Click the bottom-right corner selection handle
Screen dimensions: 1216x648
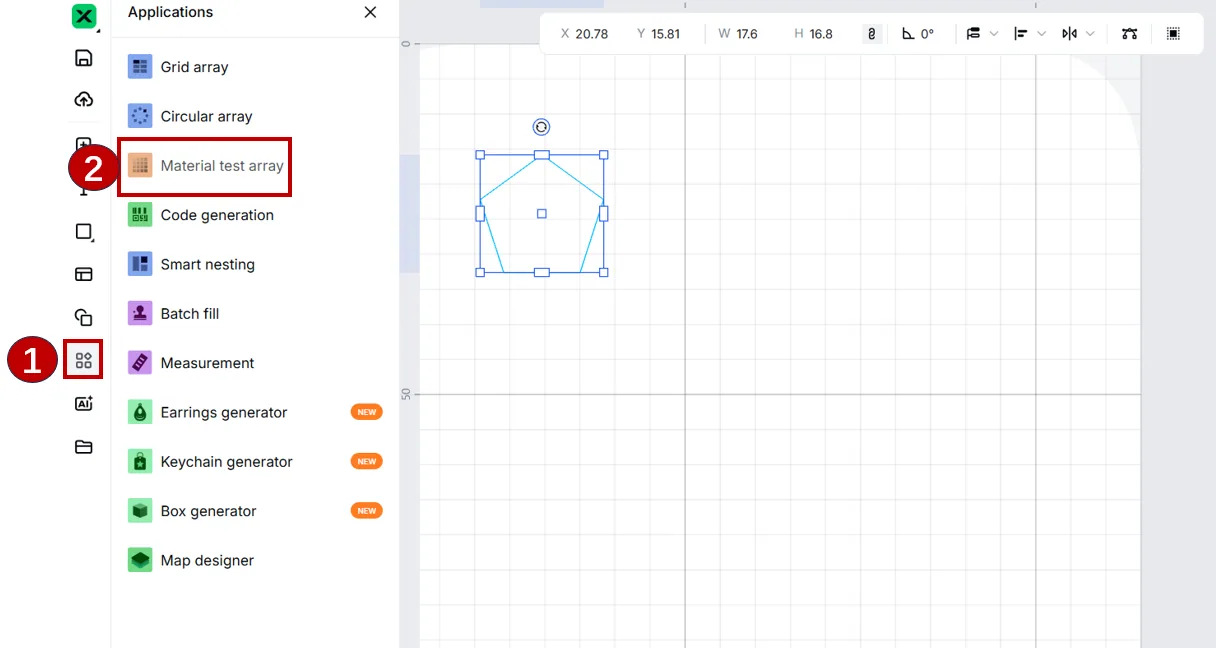(x=603, y=272)
